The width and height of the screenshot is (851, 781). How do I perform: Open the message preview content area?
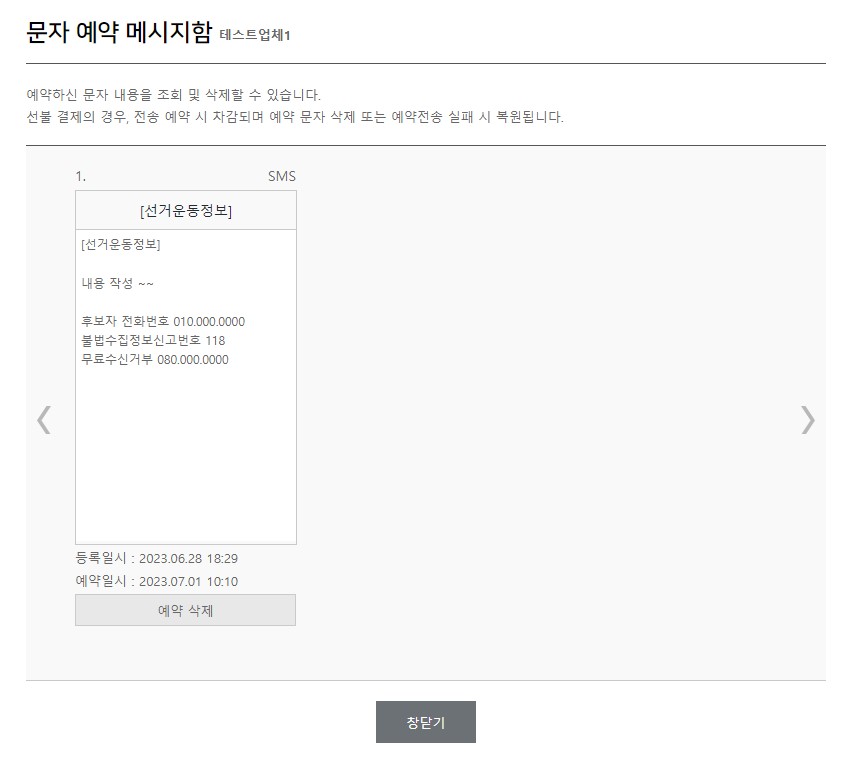point(185,385)
